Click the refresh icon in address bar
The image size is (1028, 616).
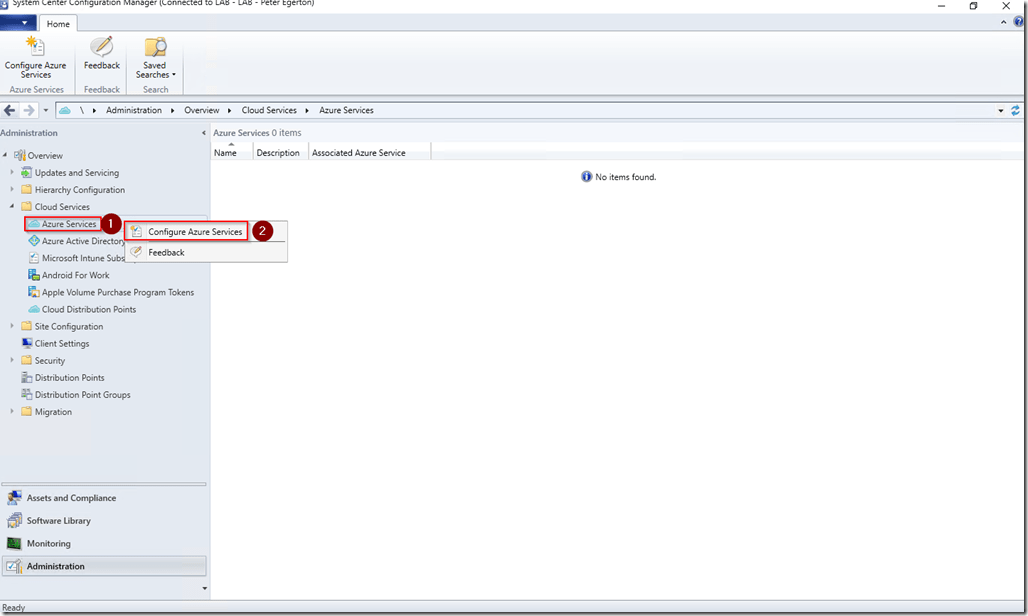click(x=1016, y=110)
